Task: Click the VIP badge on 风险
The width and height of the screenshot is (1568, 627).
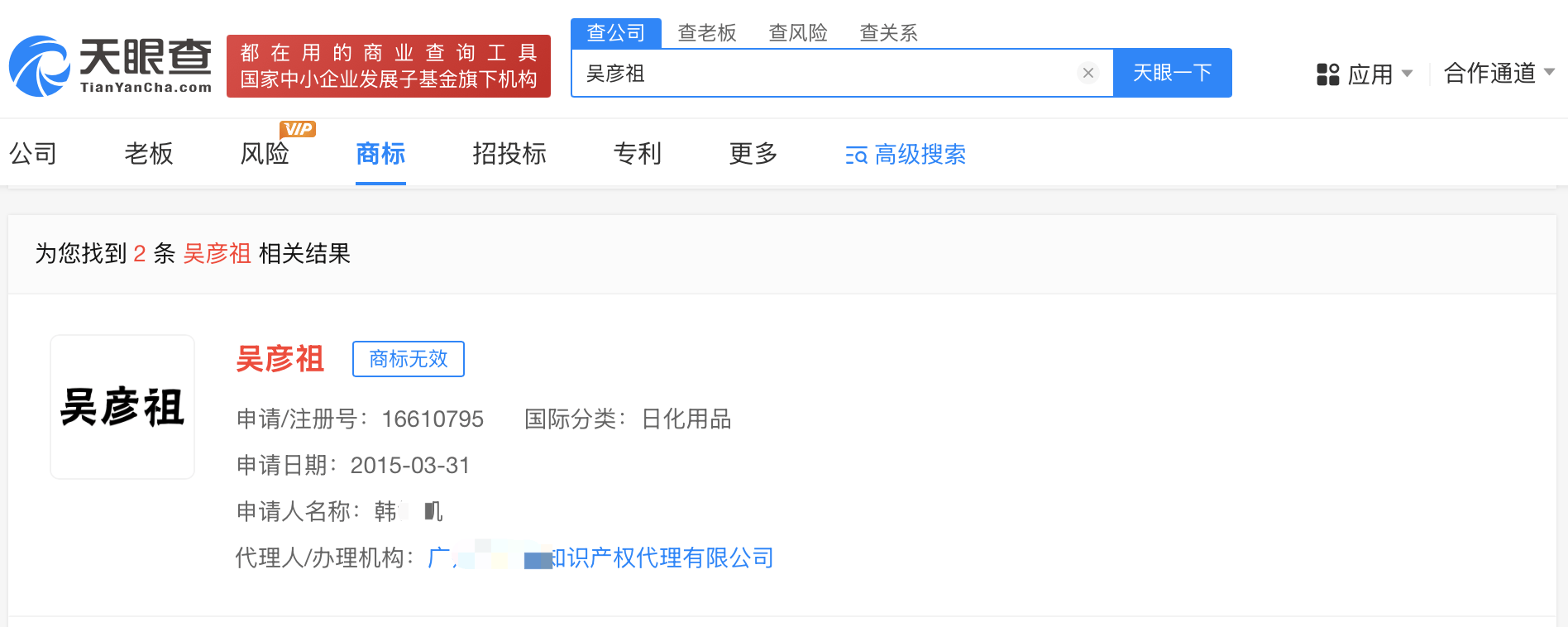Action: point(298,129)
